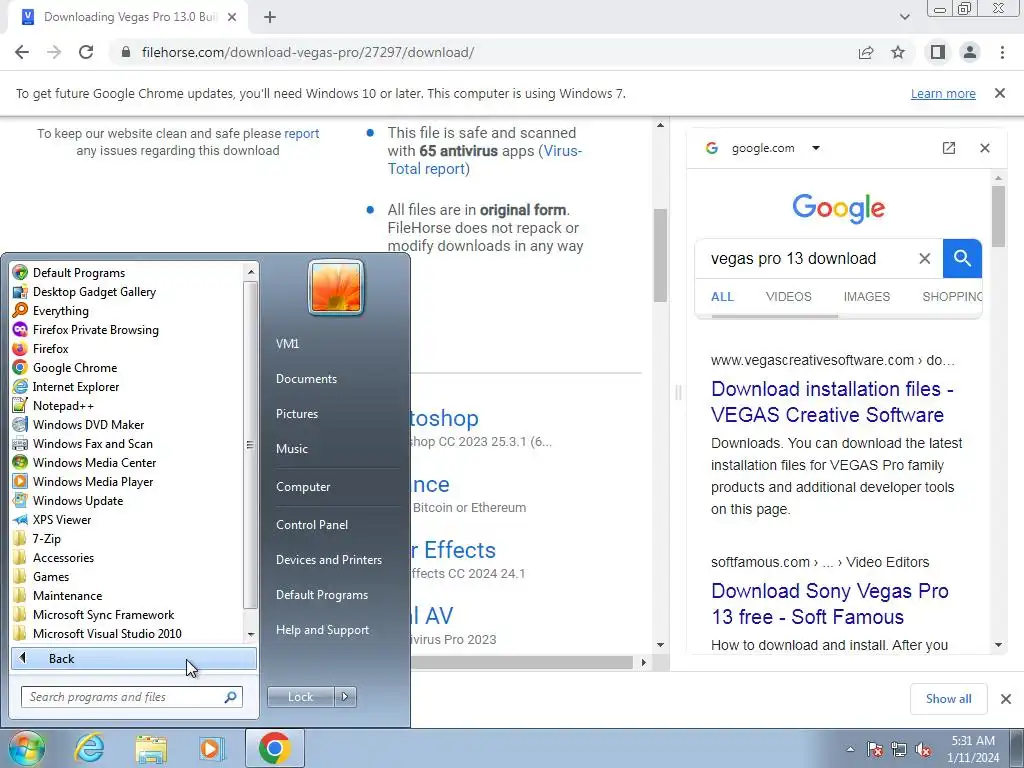Open the shutdown options arrow next to Lock

point(345,697)
